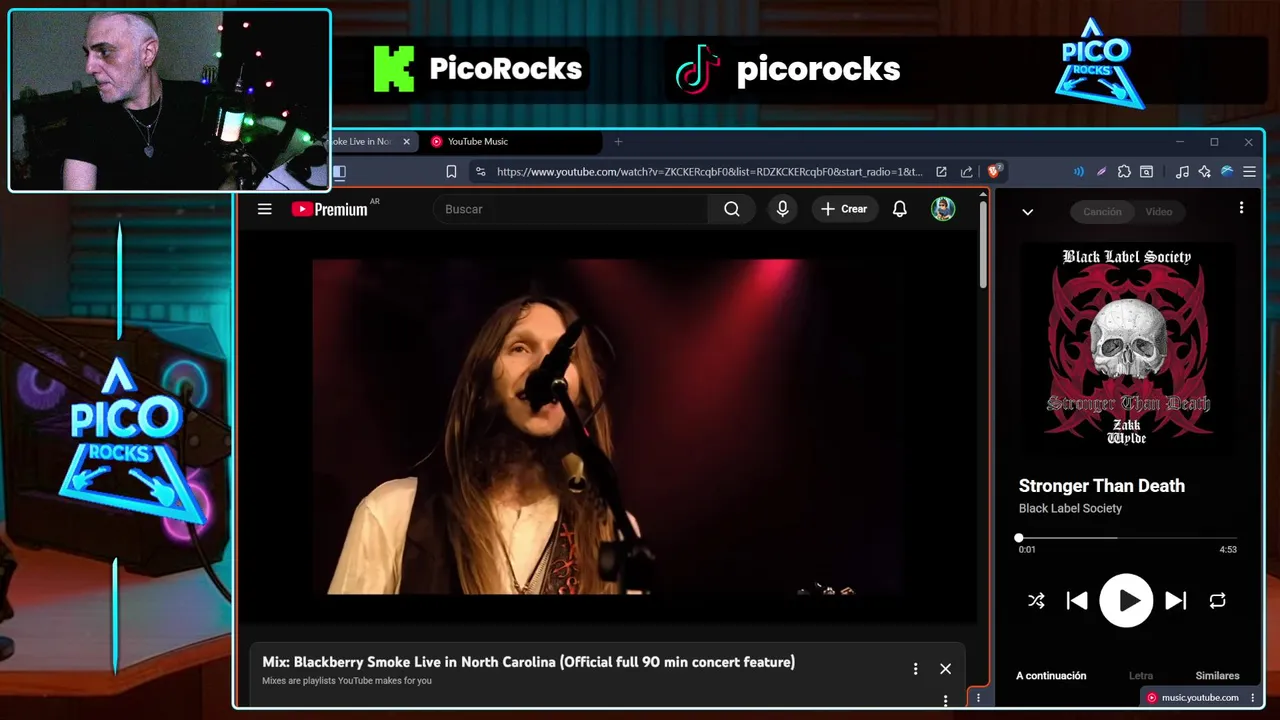Open music.youtube.com panel options dots
1280x720 pixels.
pos(1252,698)
